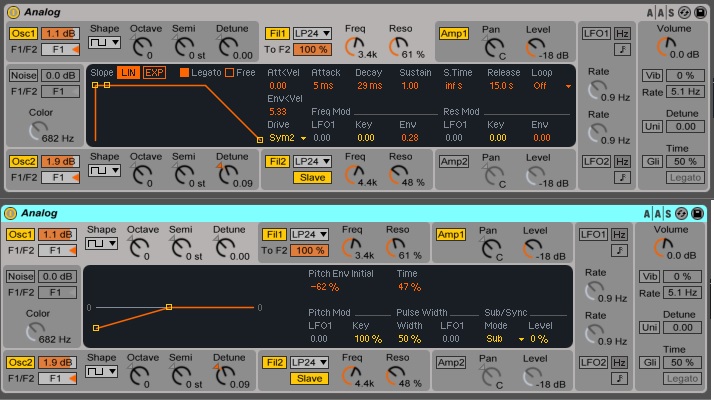Toggle Vib switch in top Analog
The width and height of the screenshot is (714, 400).
(653, 75)
